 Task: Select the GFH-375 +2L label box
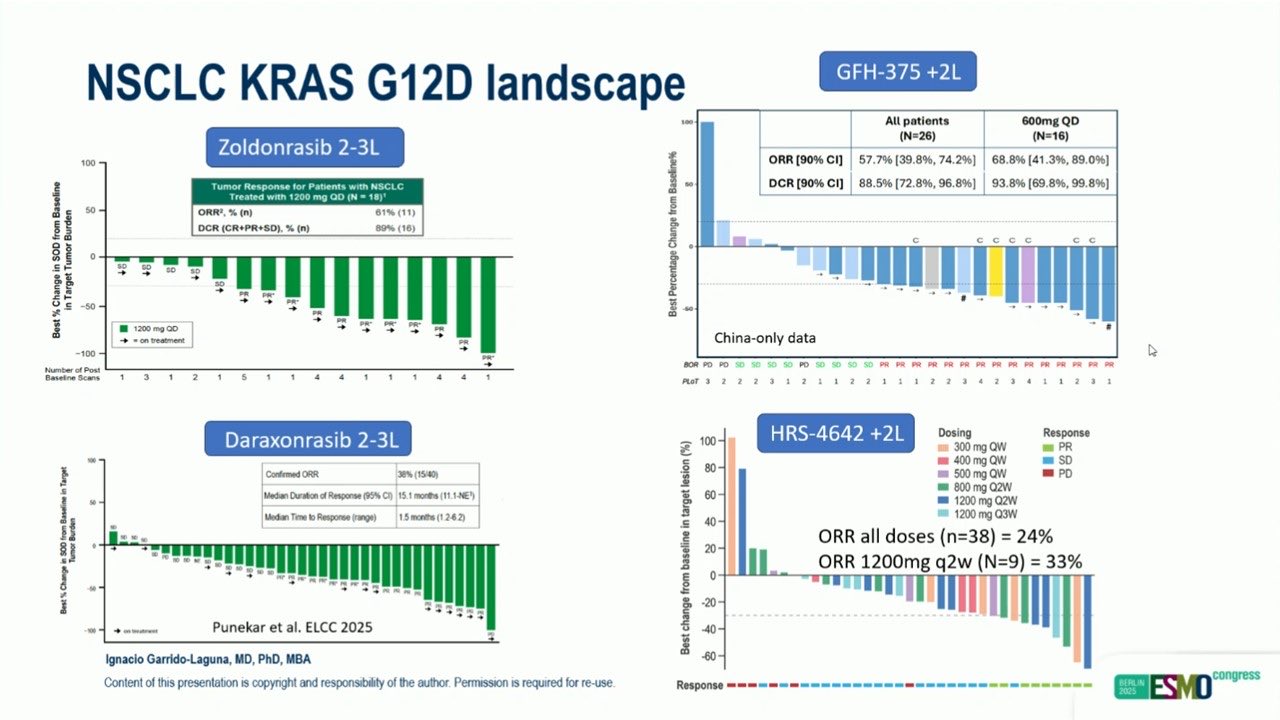tap(897, 71)
